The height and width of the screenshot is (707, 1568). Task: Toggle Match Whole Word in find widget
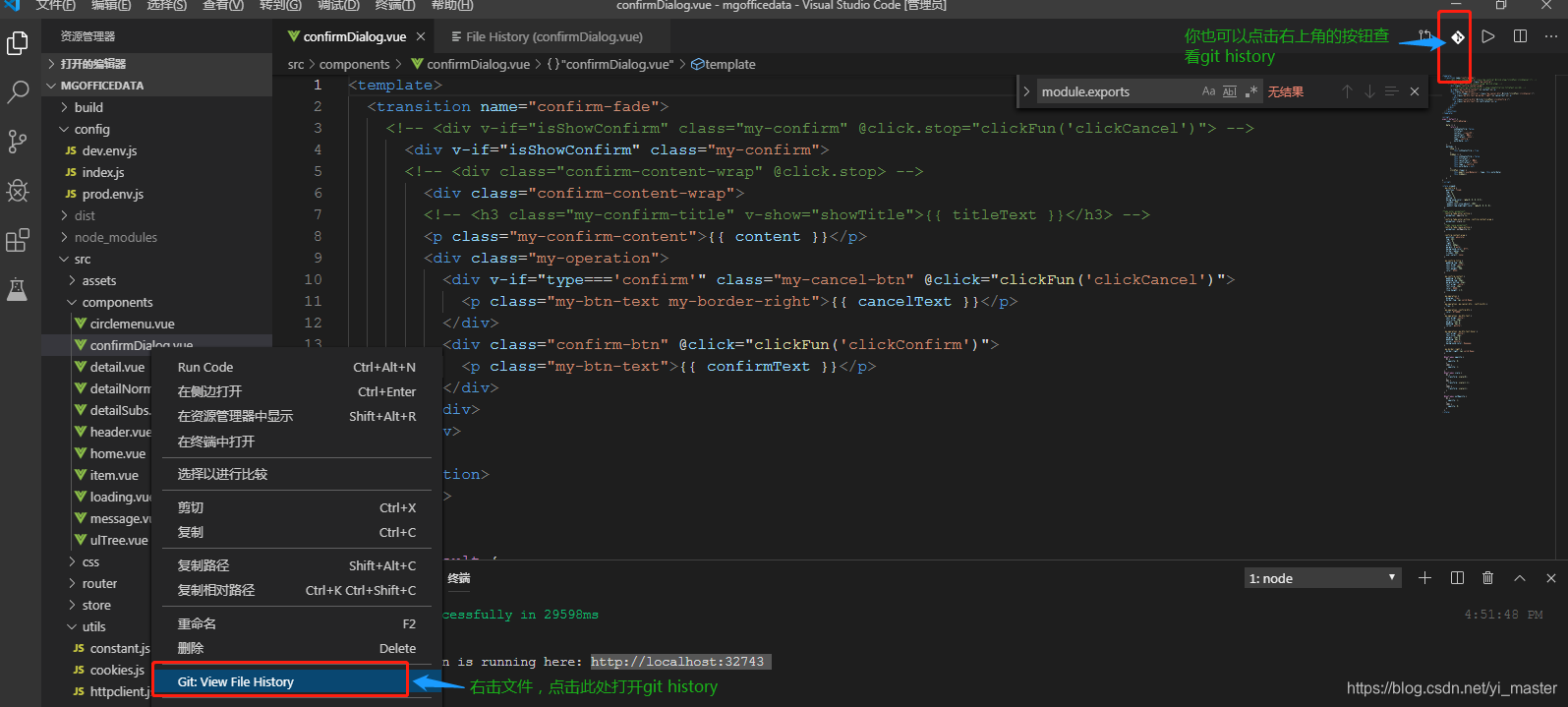1230,91
